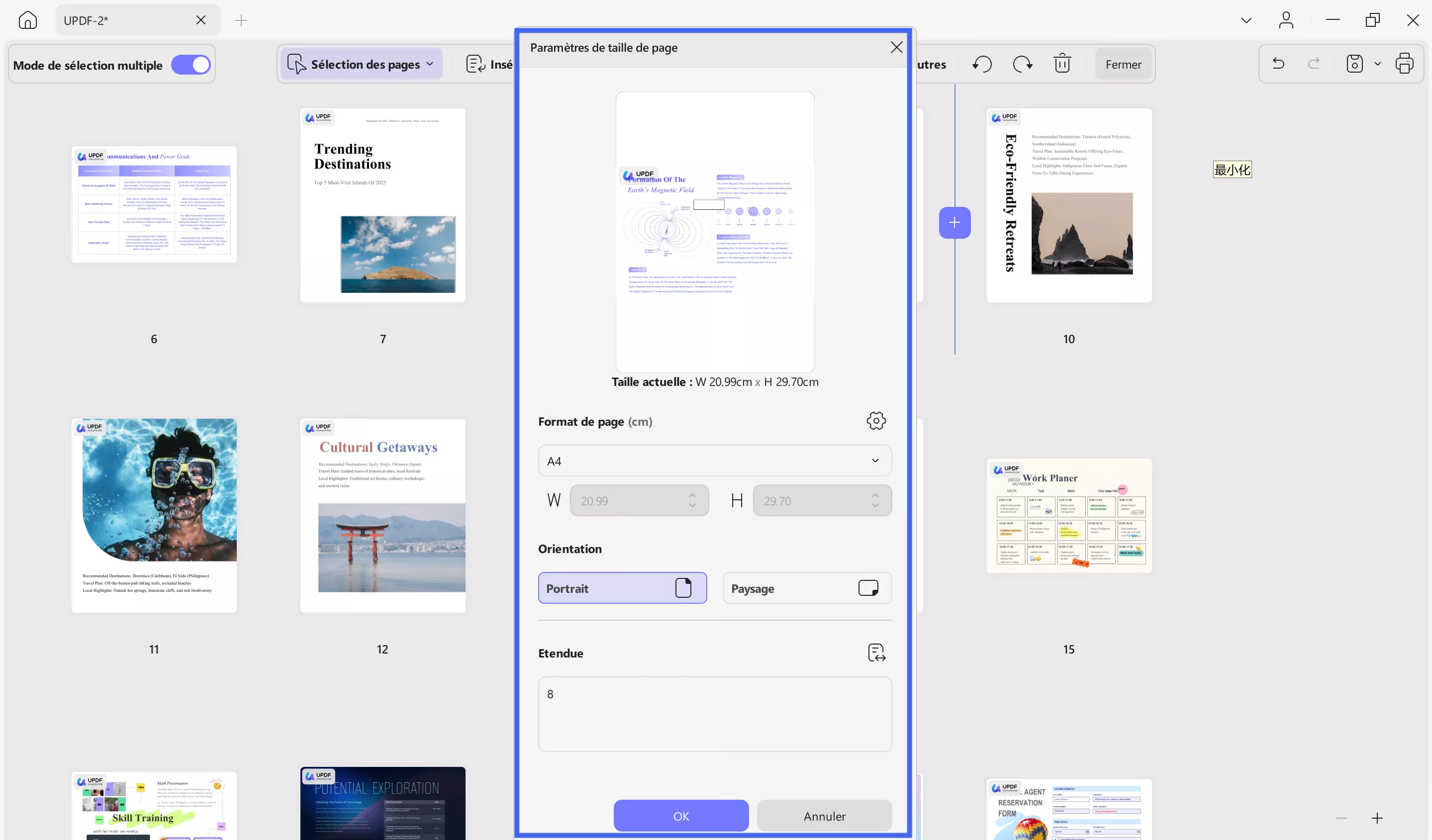Click the Etendue page range field
The image size is (1432, 840).
(714, 714)
